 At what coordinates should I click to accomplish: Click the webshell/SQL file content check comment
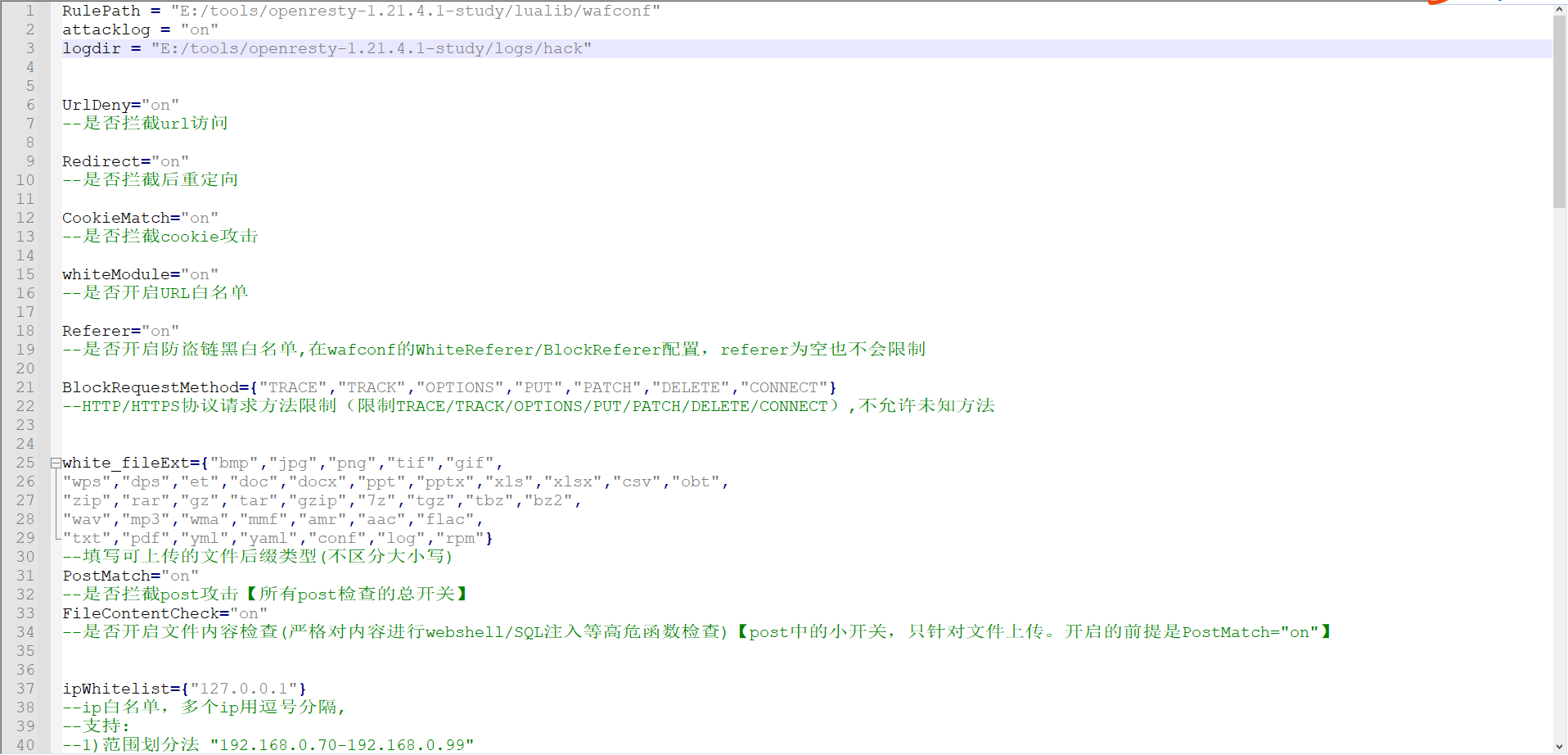(x=698, y=632)
